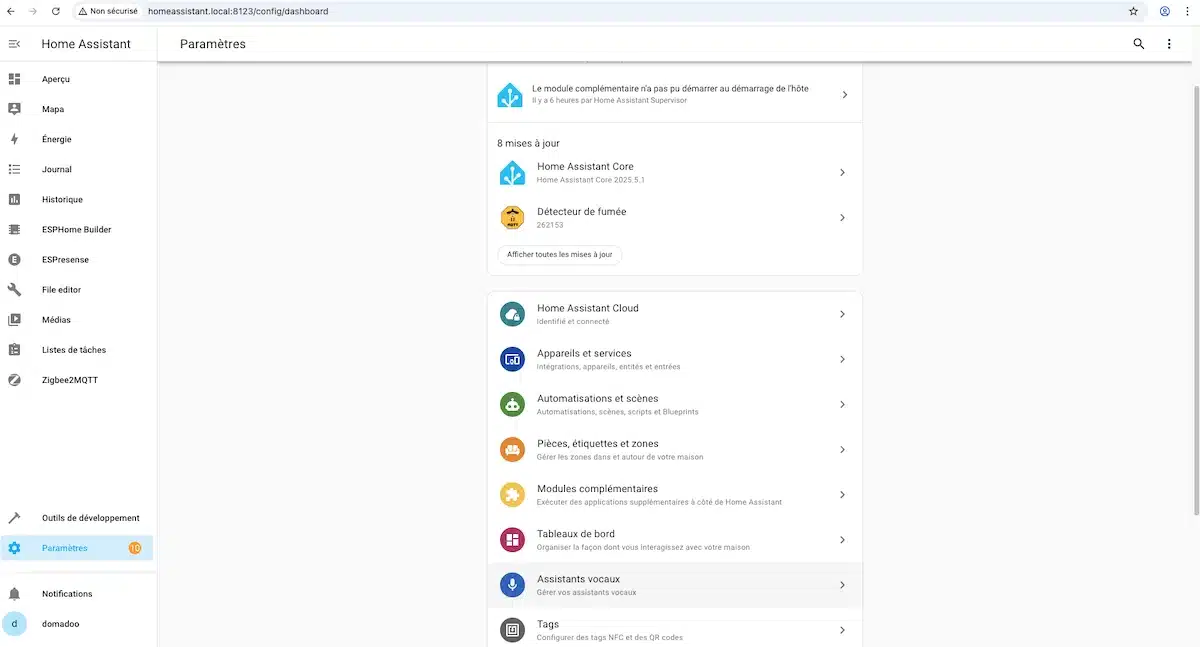Click the search magnifier in the Paramètres header
1200x647 pixels.
(x=1139, y=44)
